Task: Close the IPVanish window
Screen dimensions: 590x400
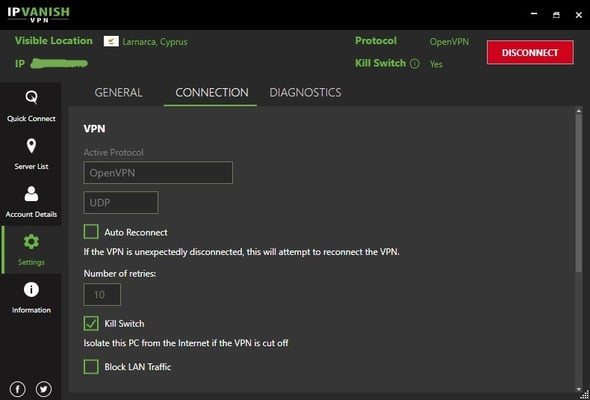Action: tap(579, 15)
